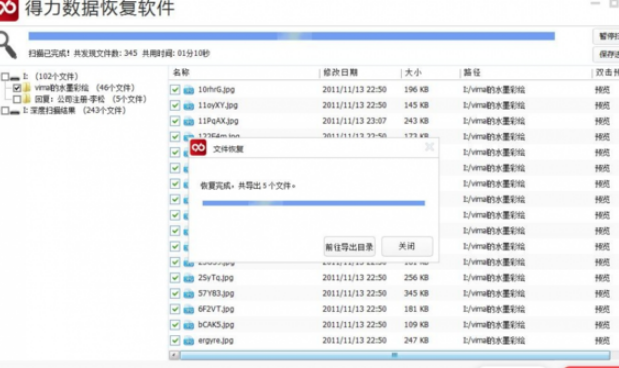The image size is (619, 368).
Task: Uncheck the checkbox for 10rhrG.jpg
Action: 175,90
